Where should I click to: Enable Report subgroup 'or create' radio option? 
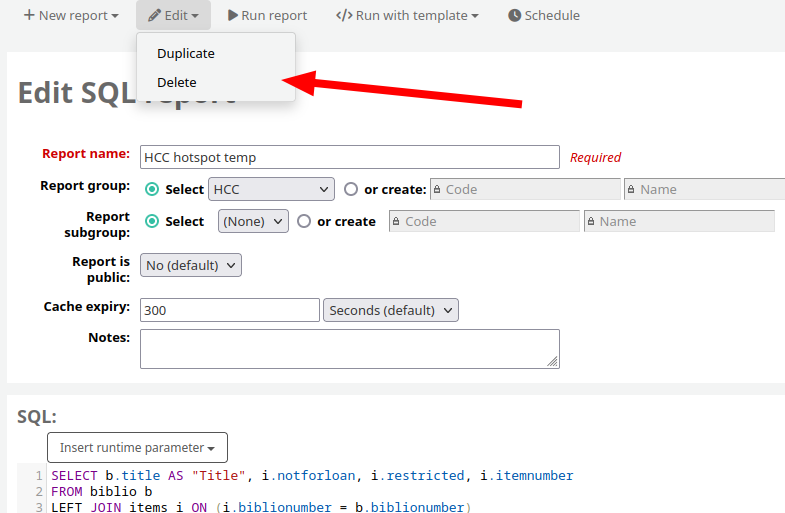click(304, 221)
